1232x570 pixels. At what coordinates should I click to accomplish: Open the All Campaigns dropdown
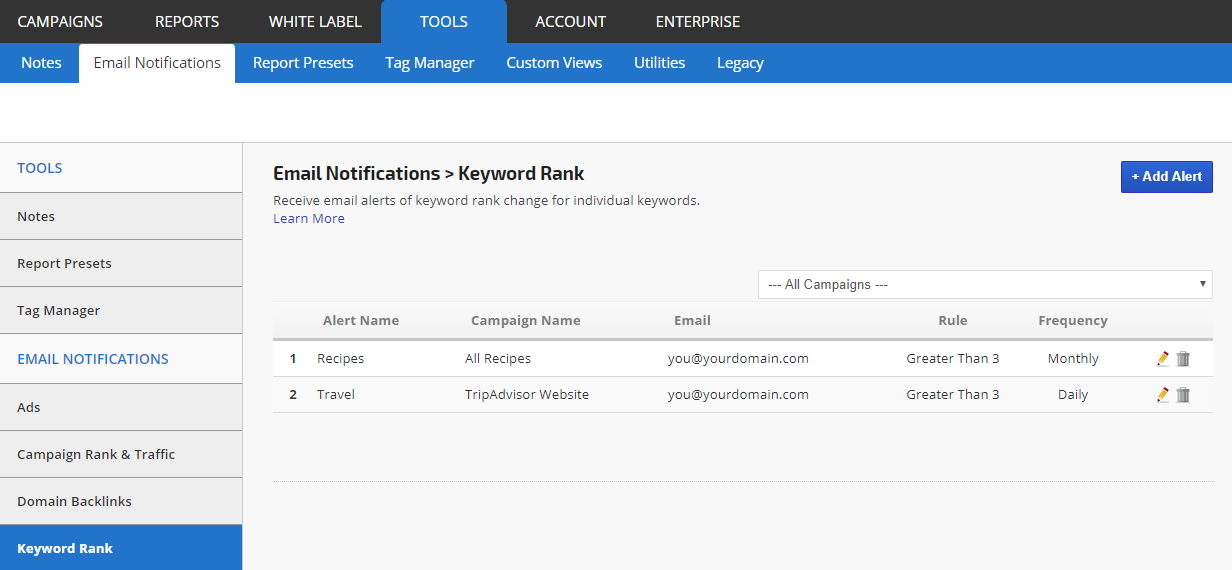coord(984,285)
